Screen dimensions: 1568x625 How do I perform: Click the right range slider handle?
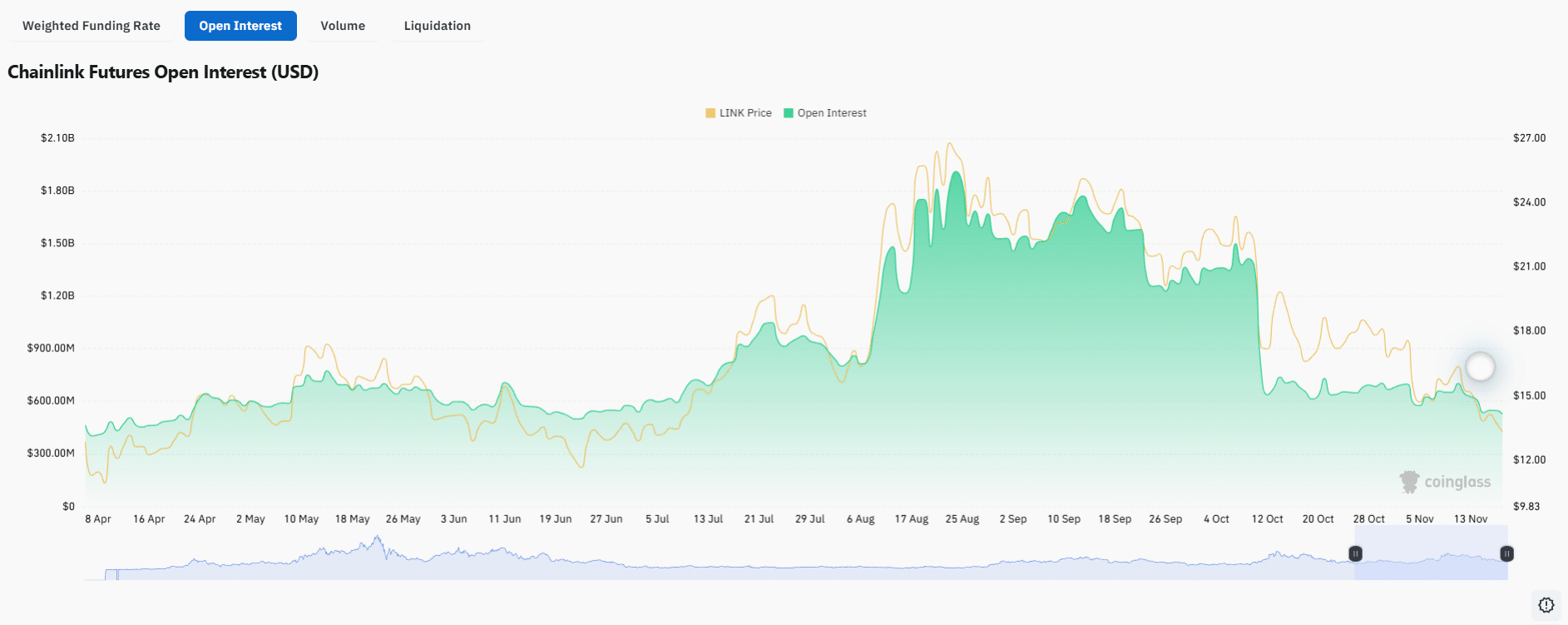click(x=1506, y=553)
